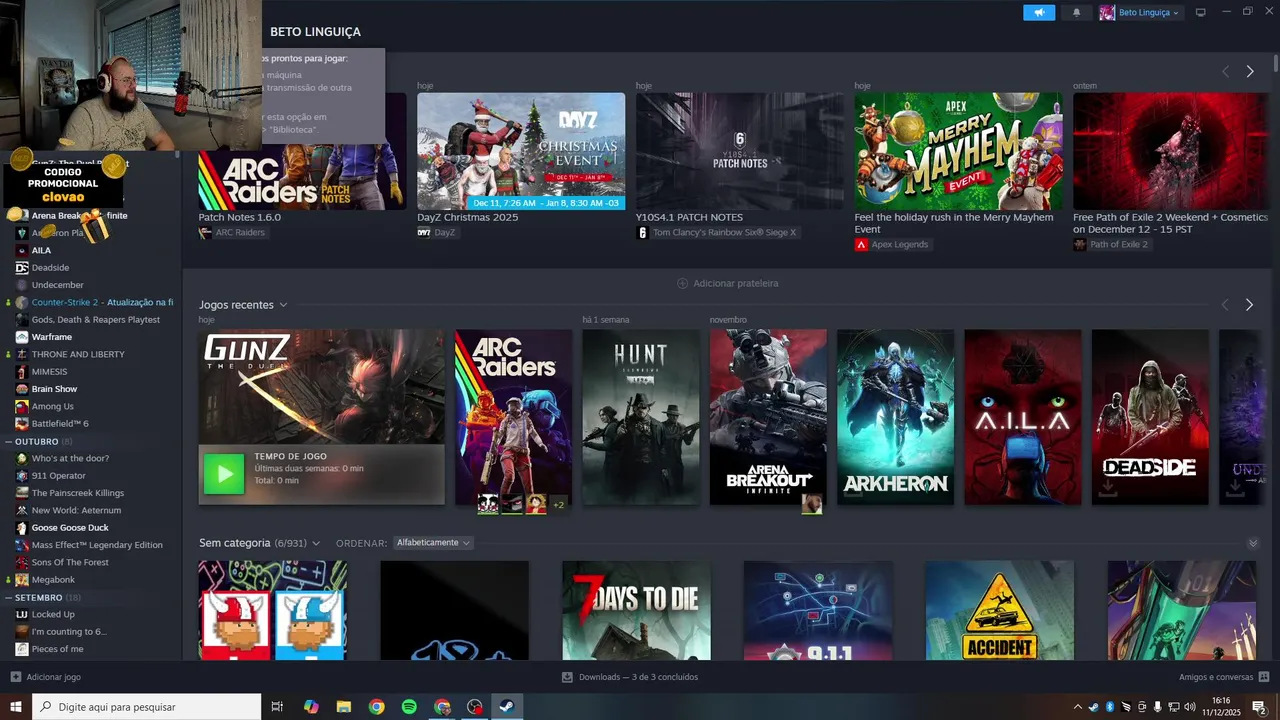
Task: Open notifications bell icon
Action: 1076,13
